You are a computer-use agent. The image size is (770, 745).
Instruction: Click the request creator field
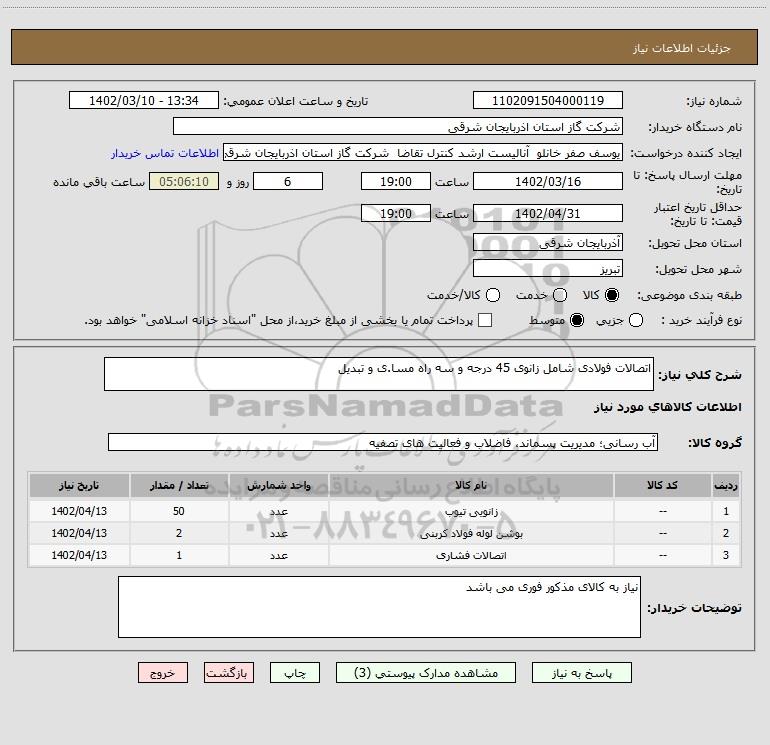[423, 152]
